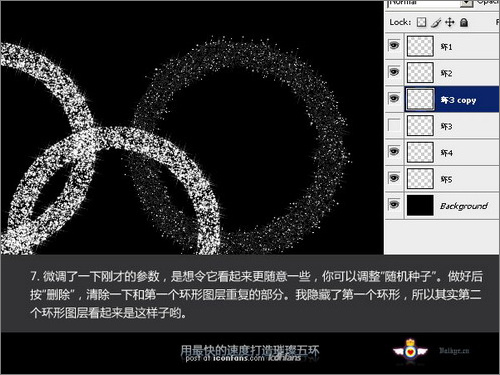Hide the 环2 layer eye
The height and width of the screenshot is (375, 500).
[394, 72]
